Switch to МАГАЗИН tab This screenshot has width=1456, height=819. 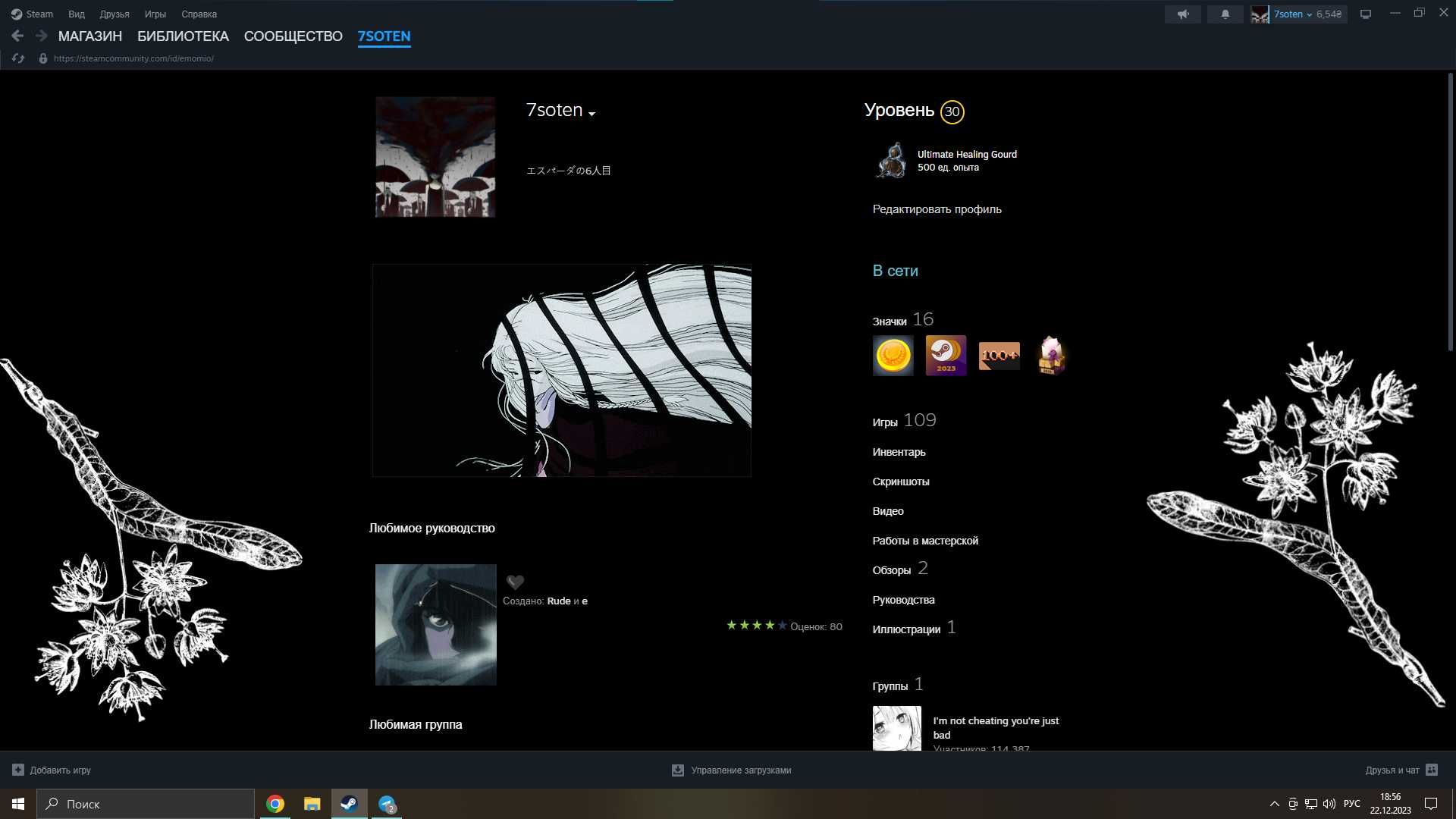90,36
